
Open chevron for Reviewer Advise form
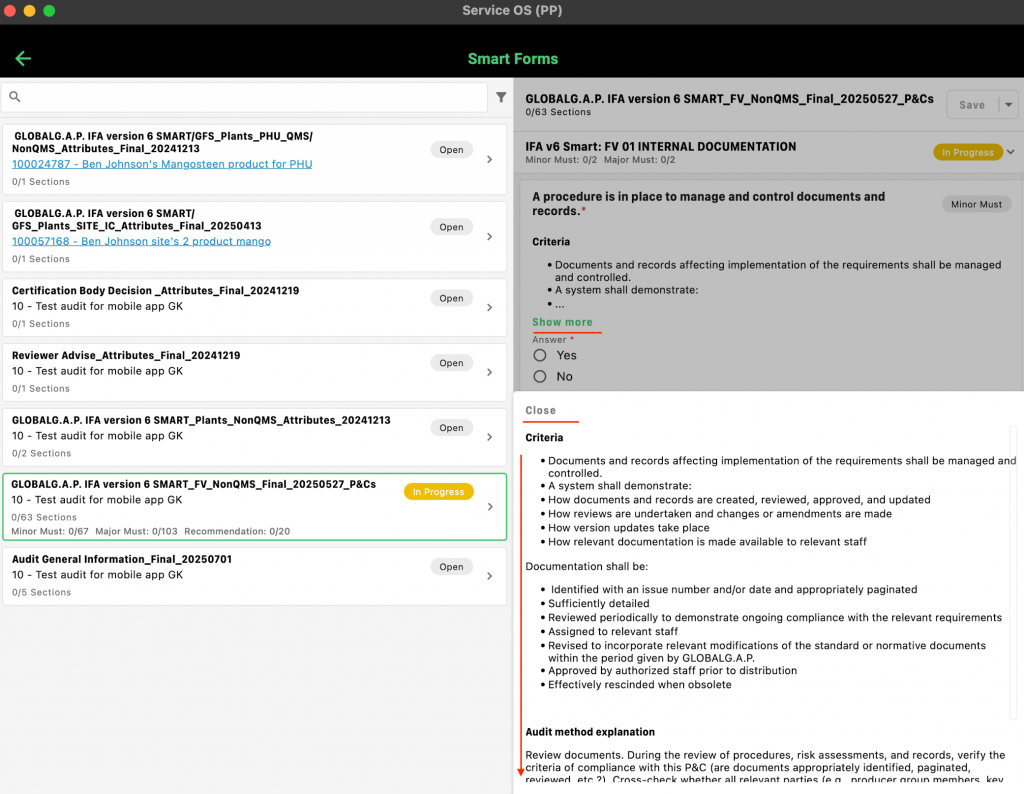click(x=489, y=372)
